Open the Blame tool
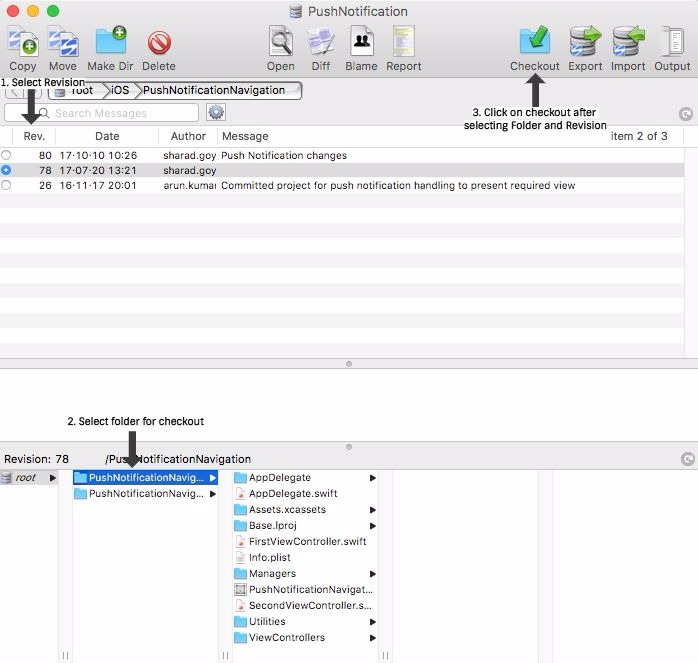 (x=361, y=42)
